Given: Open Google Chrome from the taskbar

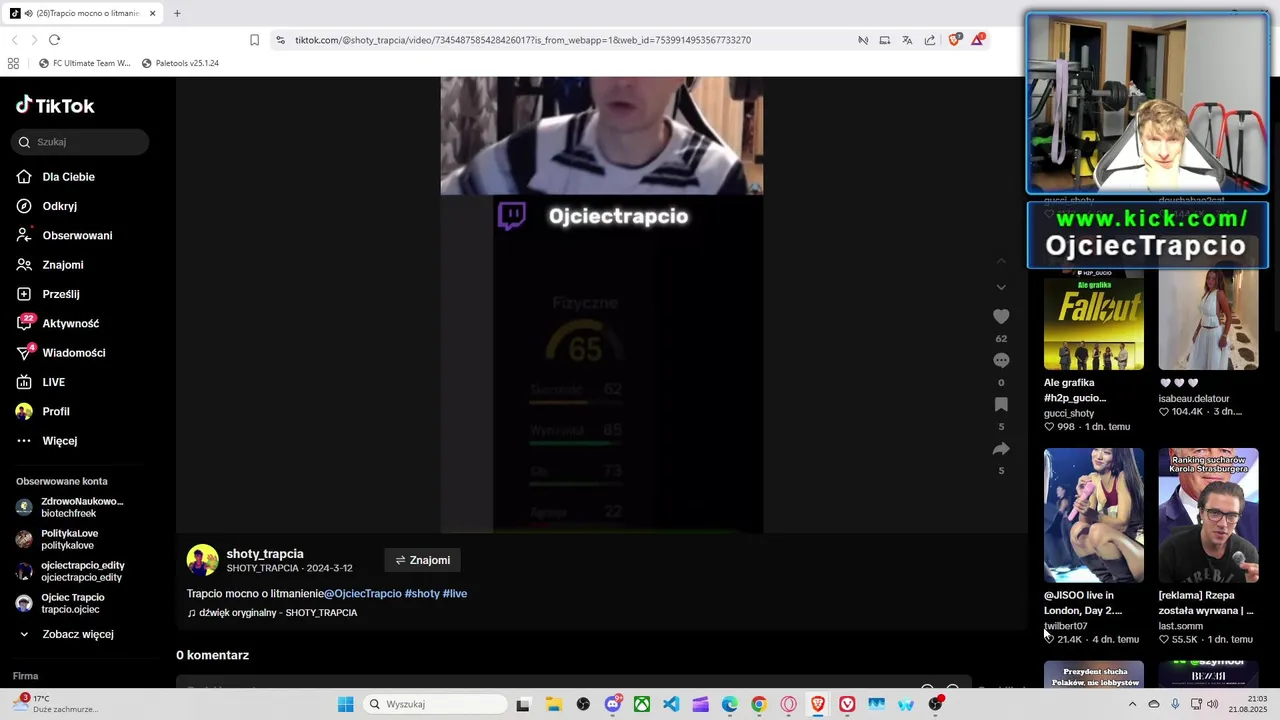Looking at the screenshot, I should pyautogui.click(x=759, y=704).
